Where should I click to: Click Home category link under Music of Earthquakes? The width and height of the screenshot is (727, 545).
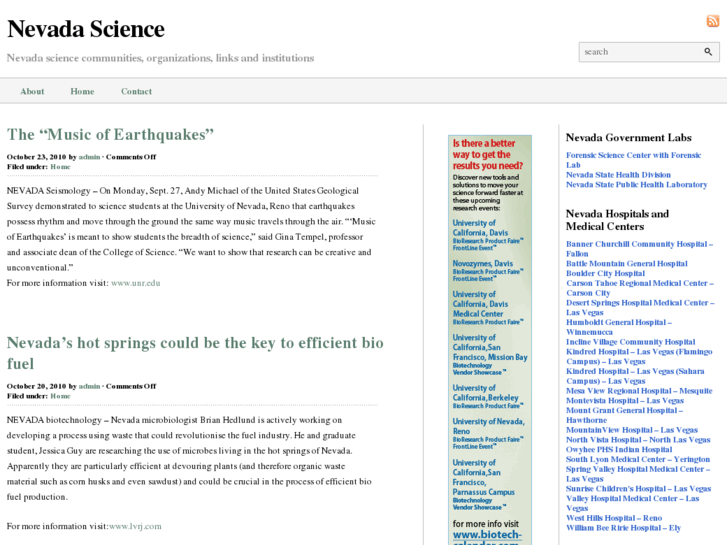click(60, 167)
